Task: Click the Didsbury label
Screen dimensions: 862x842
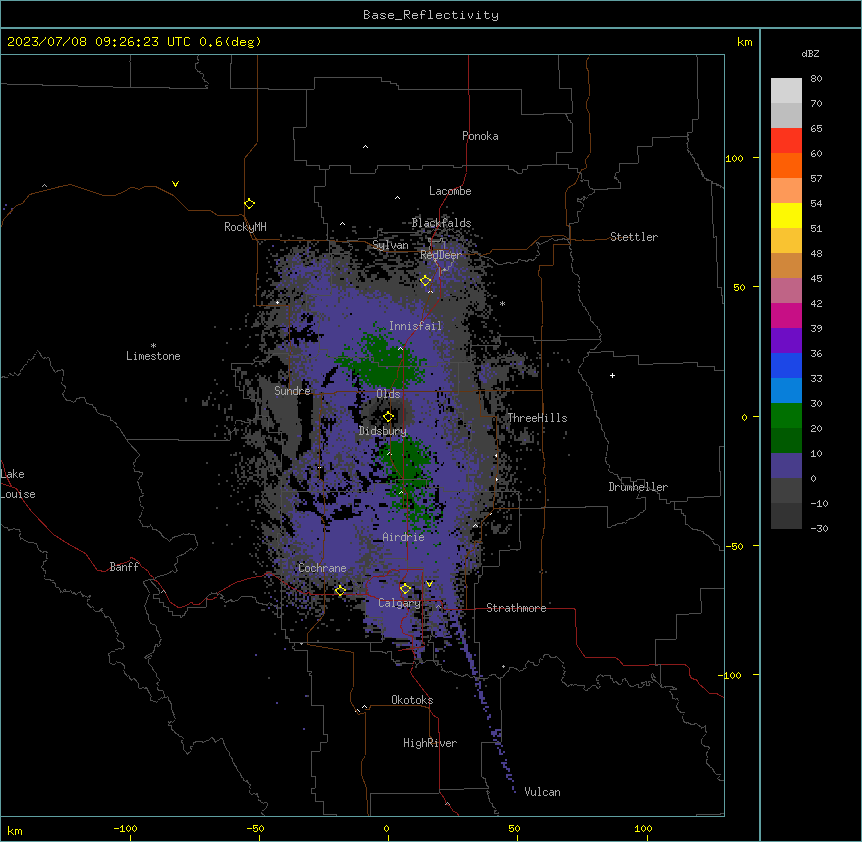Action: point(382,431)
